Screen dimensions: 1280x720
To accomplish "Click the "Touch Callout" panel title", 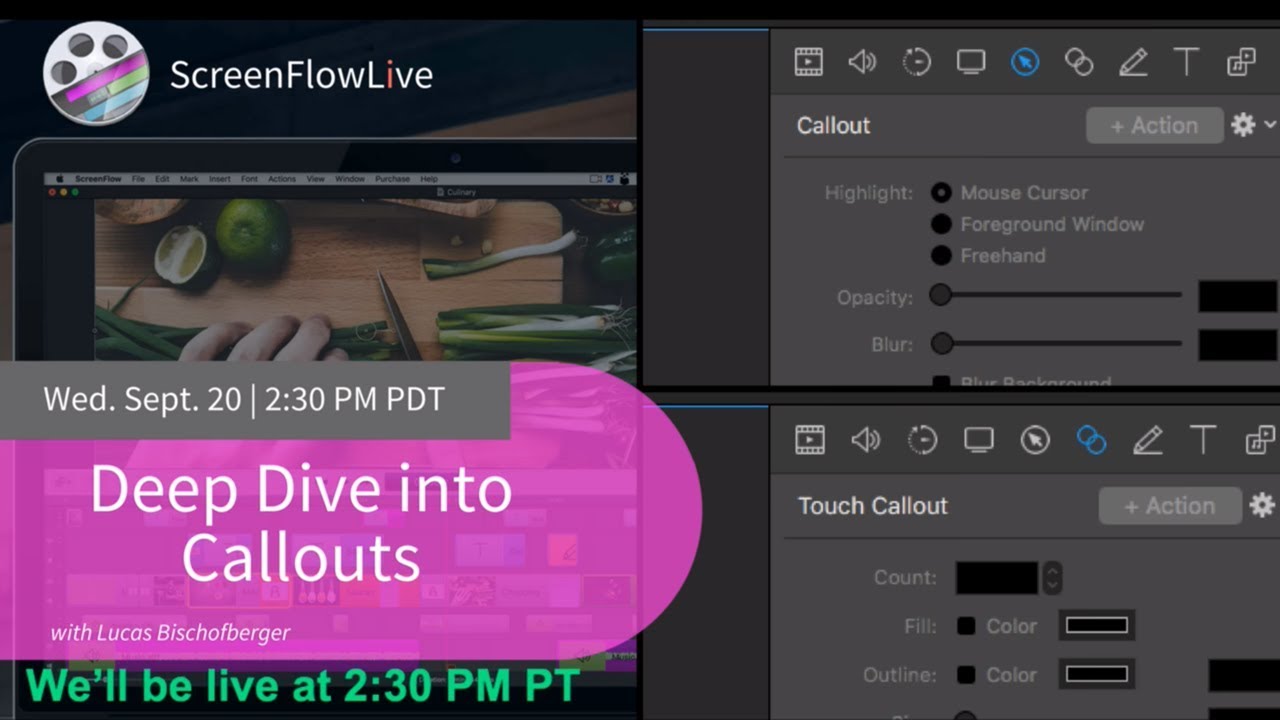I will coord(873,506).
